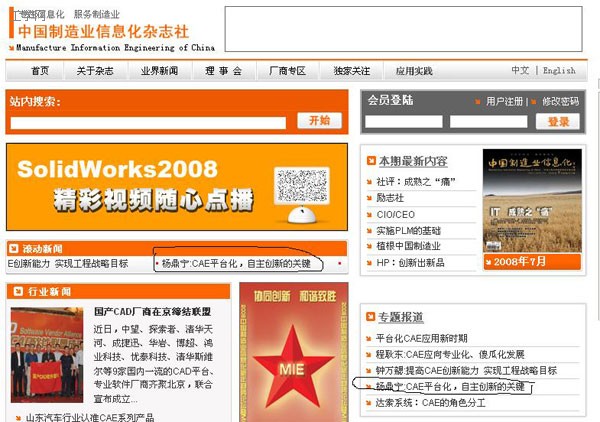600x422 pixels.
Task: Open 杨鼎宁 CAE article in 滚动新闻 ticker
Action: tap(236, 264)
